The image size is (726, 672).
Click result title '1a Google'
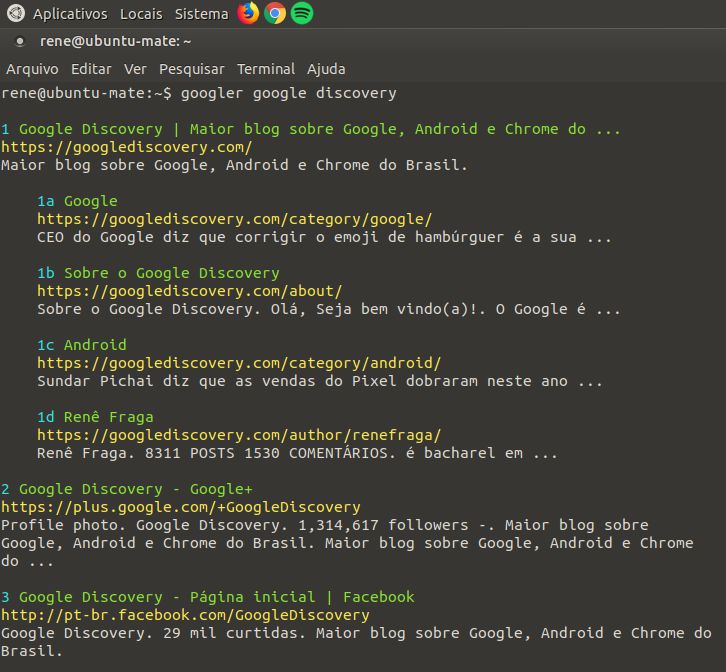coord(77,201)
